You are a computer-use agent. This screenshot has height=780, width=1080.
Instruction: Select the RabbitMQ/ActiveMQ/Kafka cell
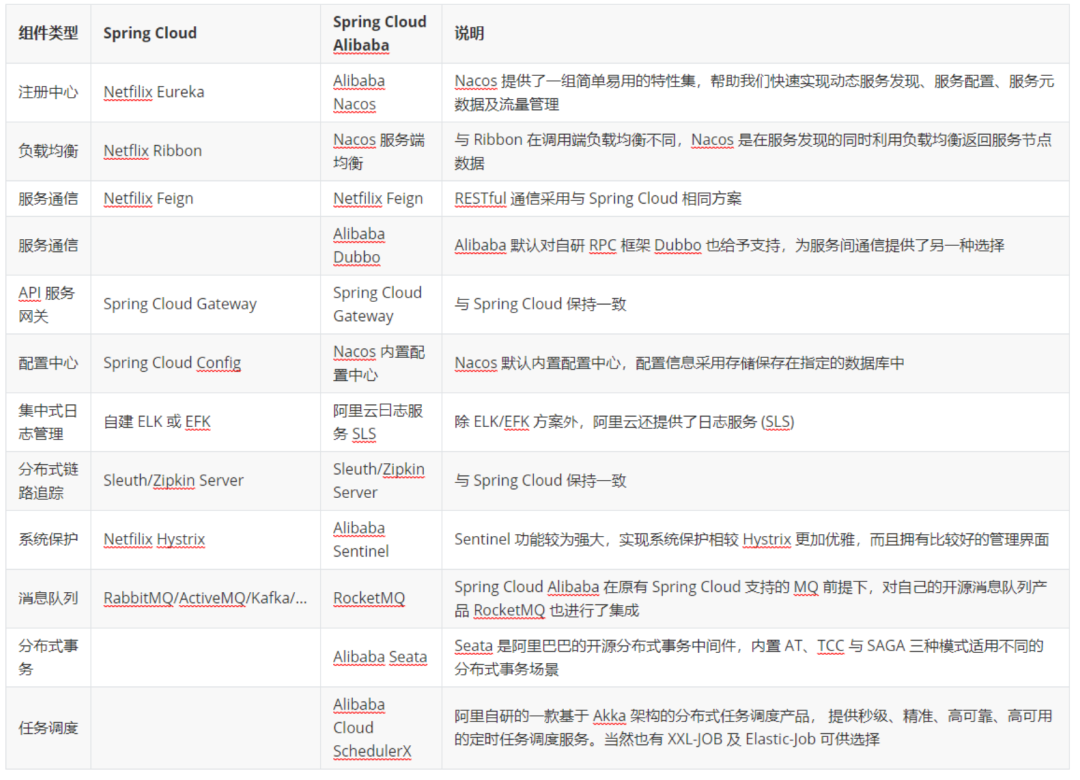click(205, 598)
